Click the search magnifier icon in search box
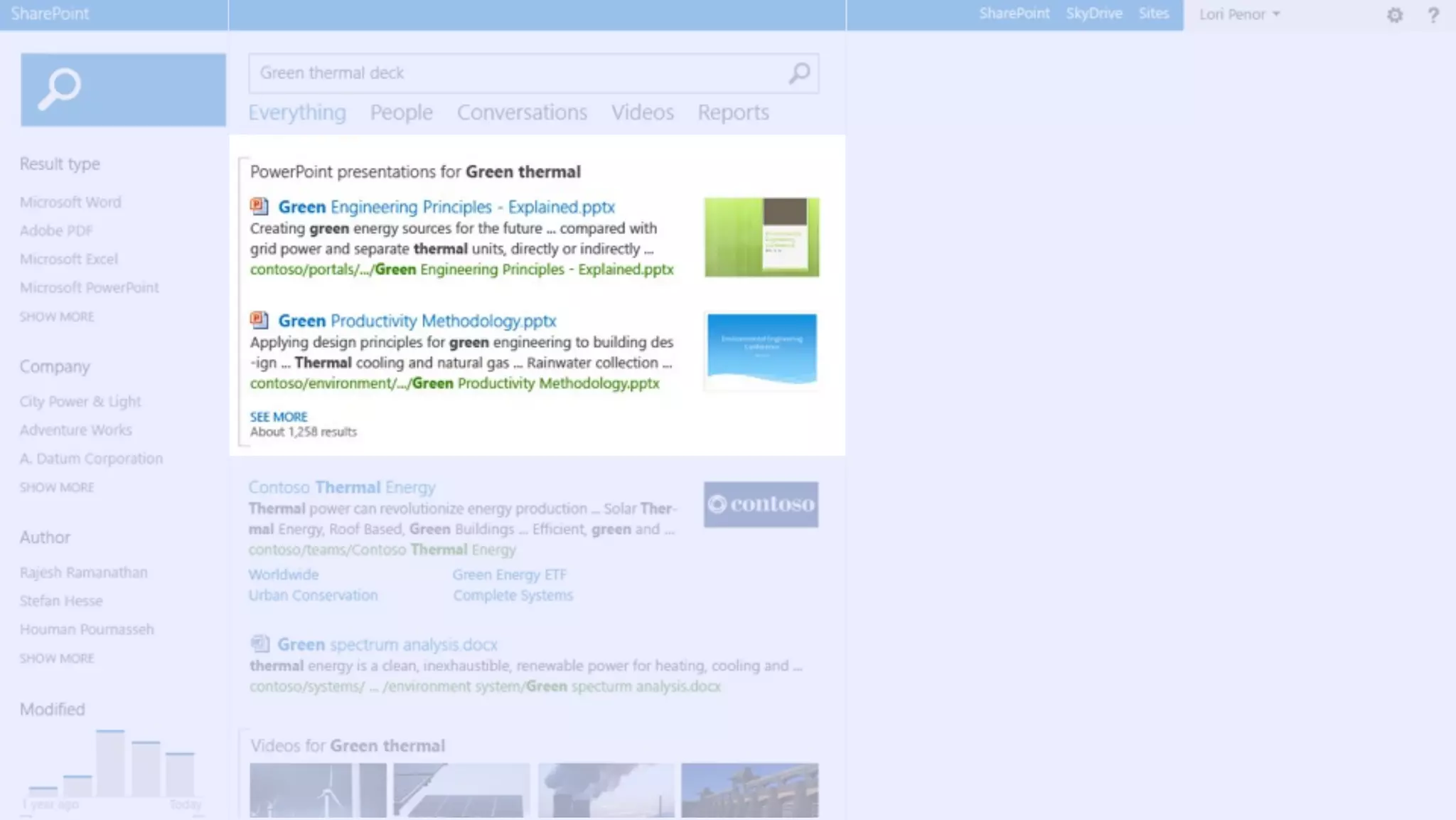Viewport: 1456px width, 820px height. (799, 73)
